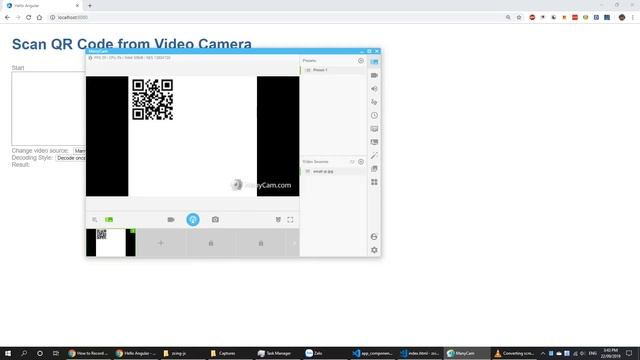Show next source slots with right arrow
The image size is (640, 360).
(294, 243)
